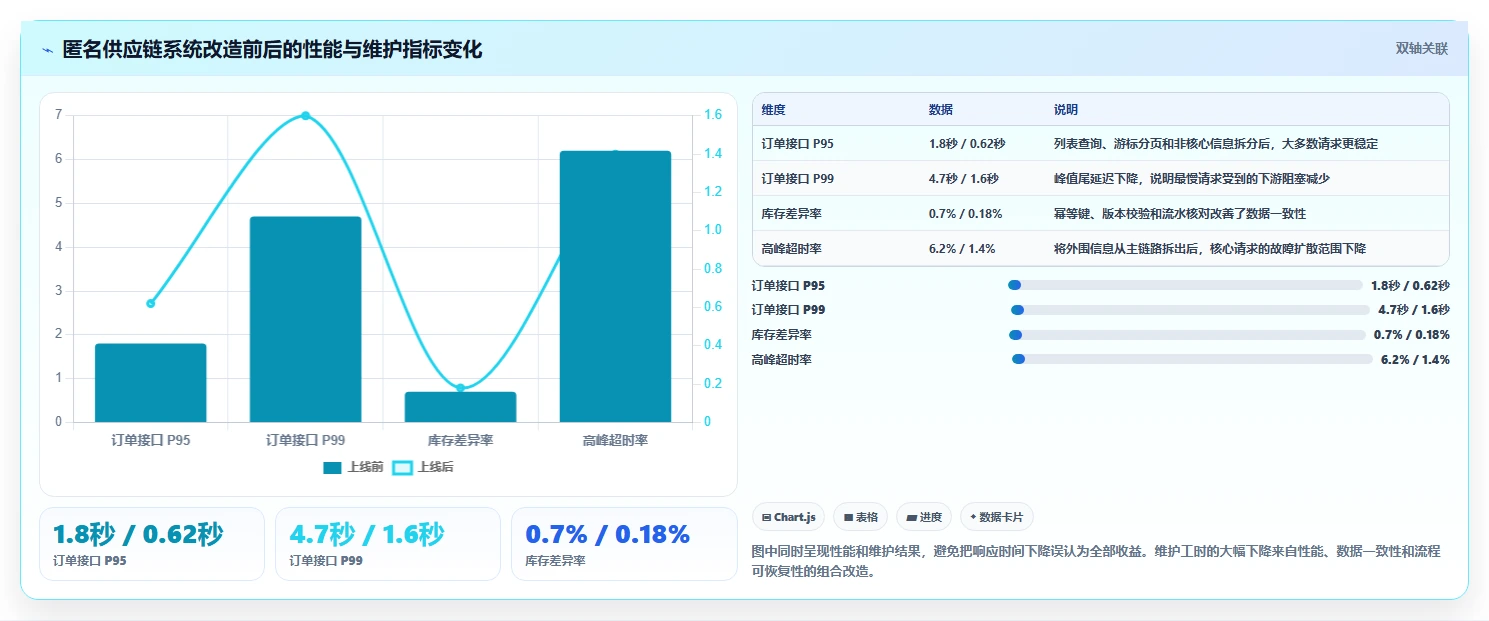This screenshot has width=1489, height=621.
Task: Open the 4.7秒 / 1.6秒 data card
Action: tap(388, 544)
